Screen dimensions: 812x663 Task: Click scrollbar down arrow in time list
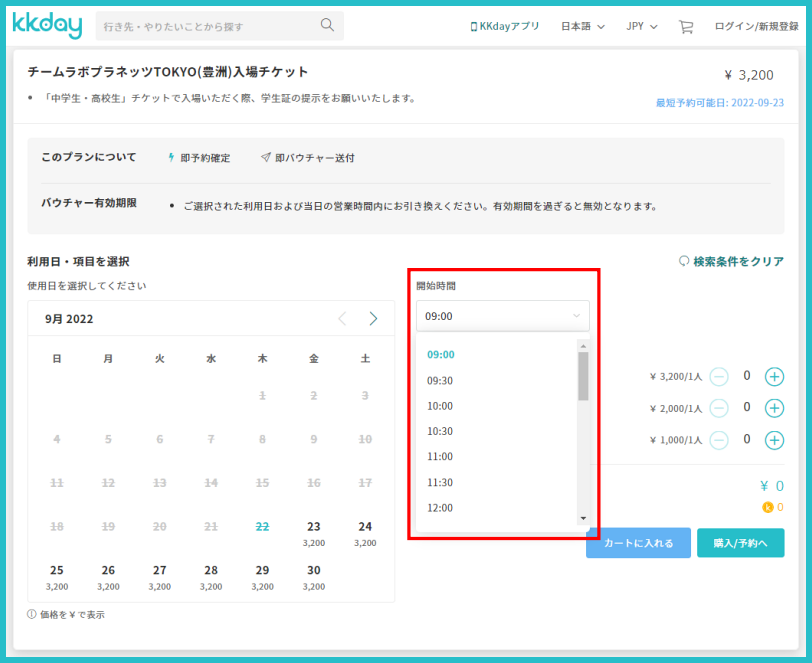click(x=583, y=518)
